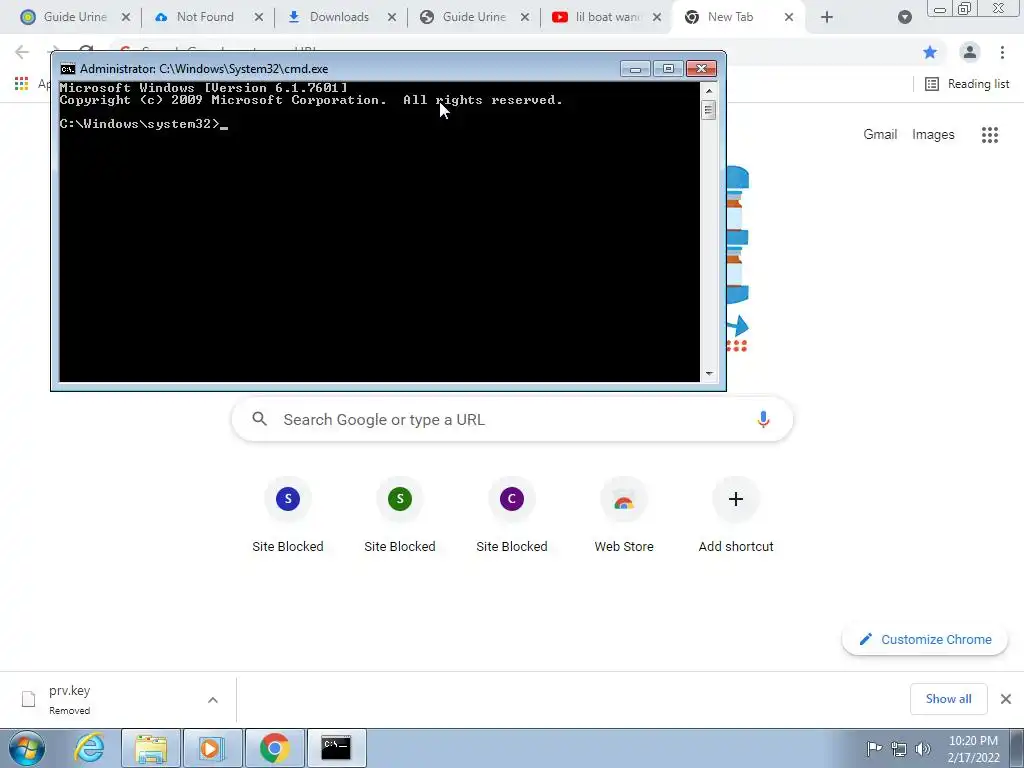Close the New Tab tab
Image resolution: width=1024 pixels, height=768 pixels.
click(789, 18)
